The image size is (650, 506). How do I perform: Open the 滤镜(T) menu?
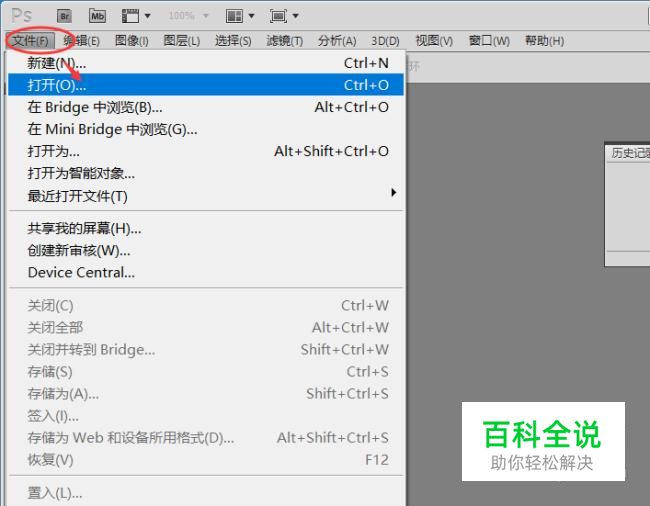[284, 41]
